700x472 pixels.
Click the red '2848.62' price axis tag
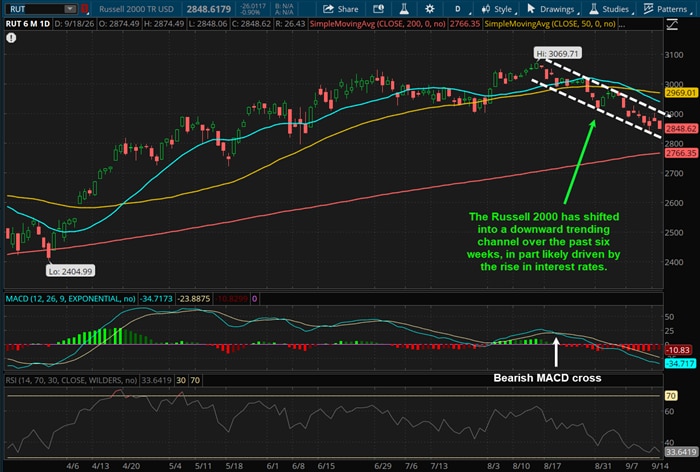tap(681, 129)
